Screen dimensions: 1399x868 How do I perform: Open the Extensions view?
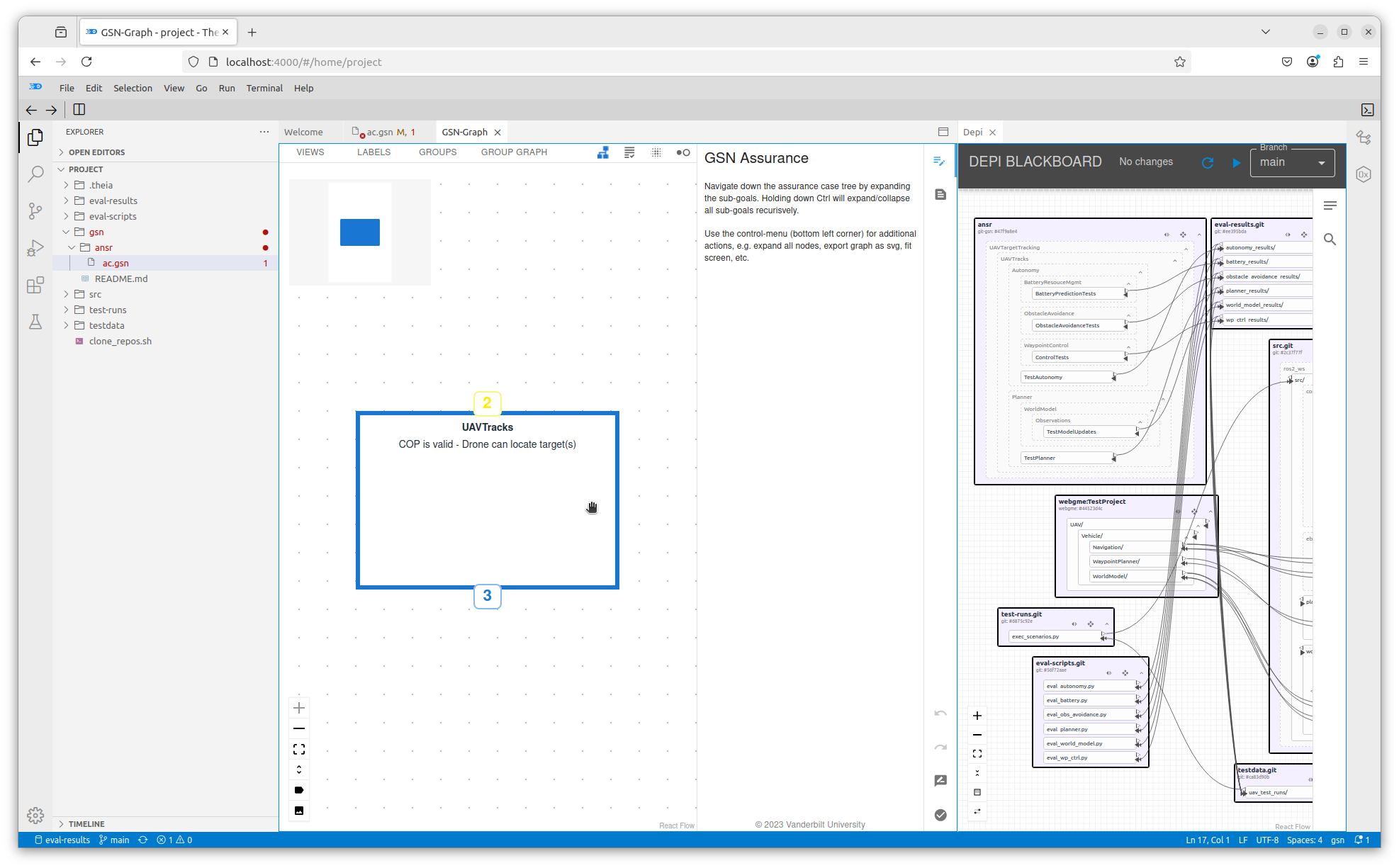[x=35, y=285]
